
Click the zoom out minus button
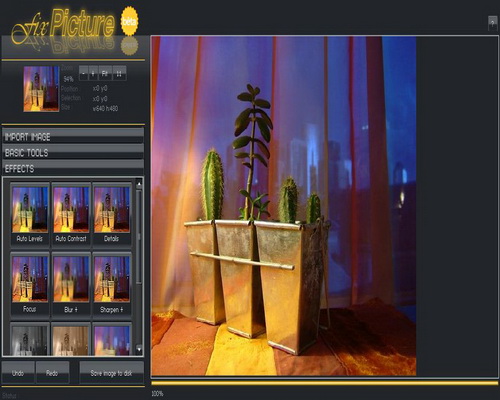coord(83,73)
